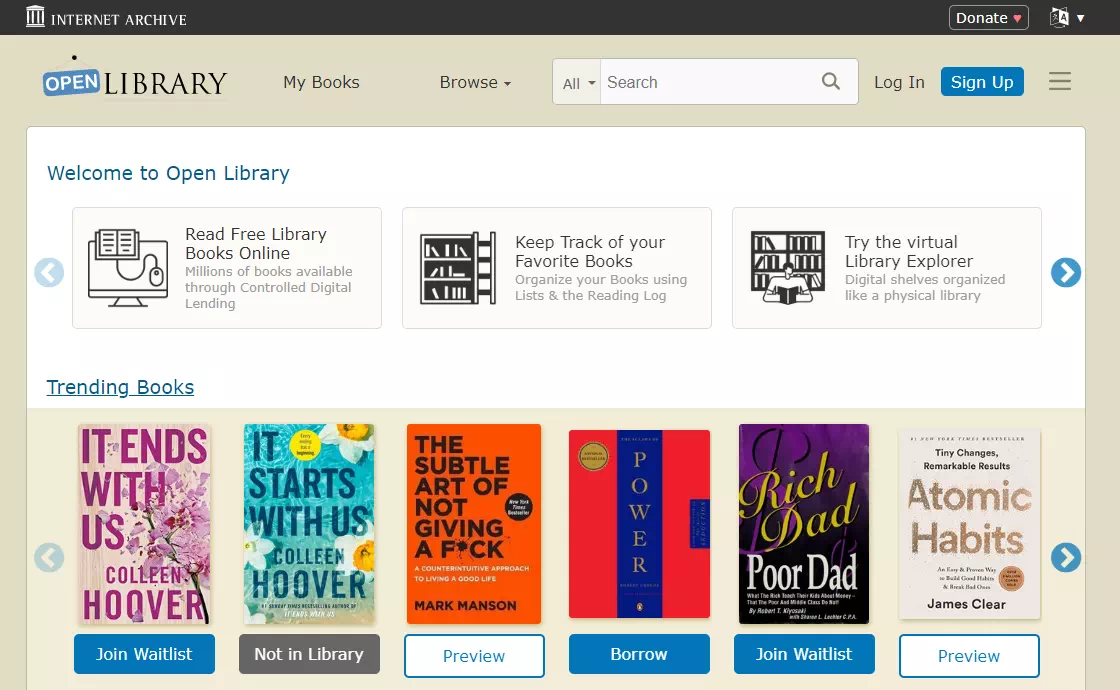Join Waitlist for It Ends With Us

pos(144,654)
